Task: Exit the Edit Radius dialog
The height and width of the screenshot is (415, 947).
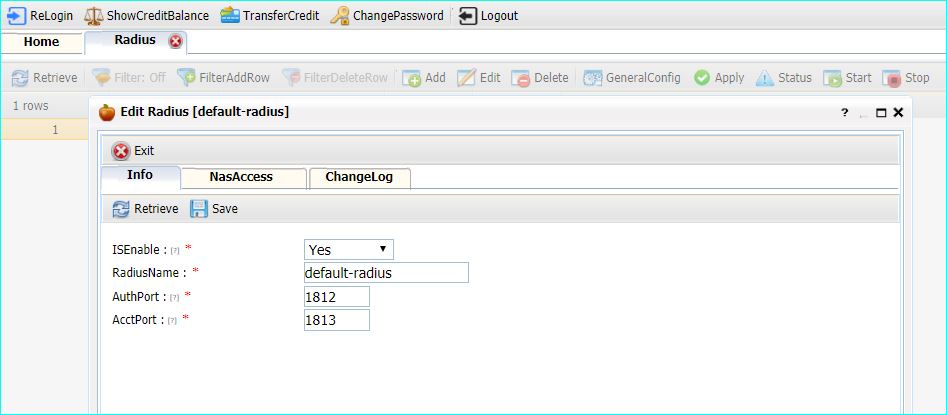Action: 133,151
